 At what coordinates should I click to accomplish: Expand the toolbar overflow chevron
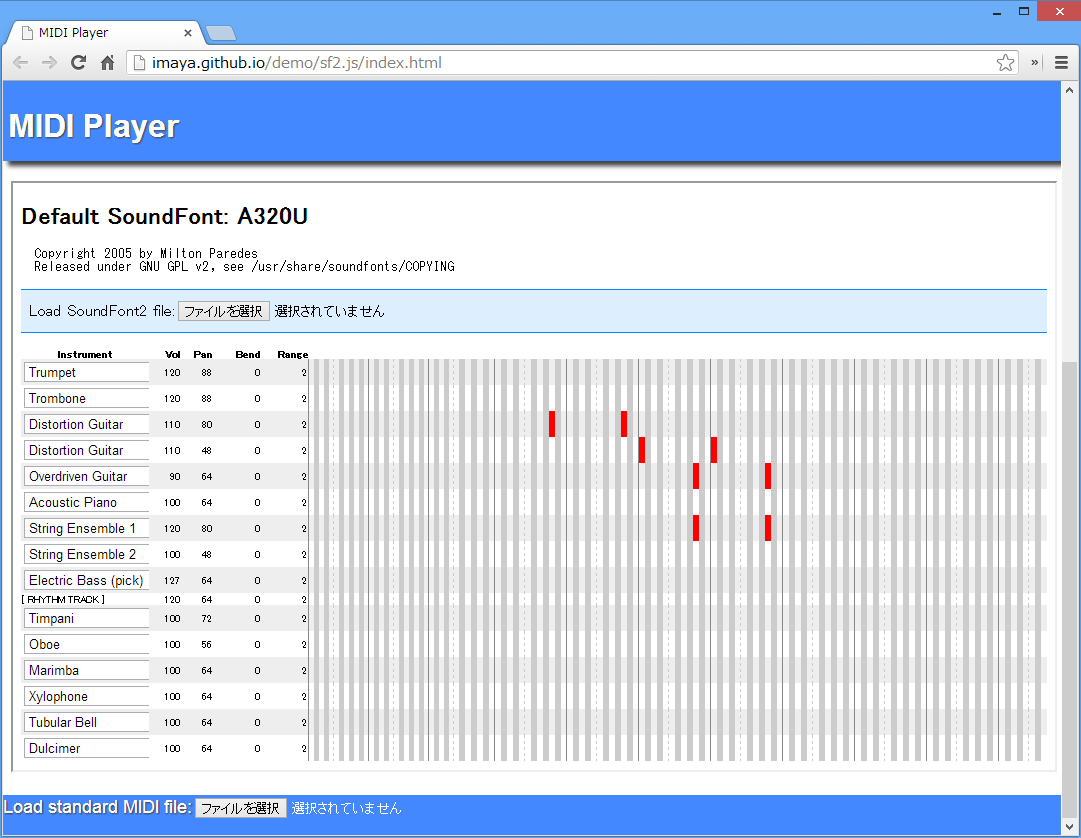pyautogui.click(x=1036, y=63)
